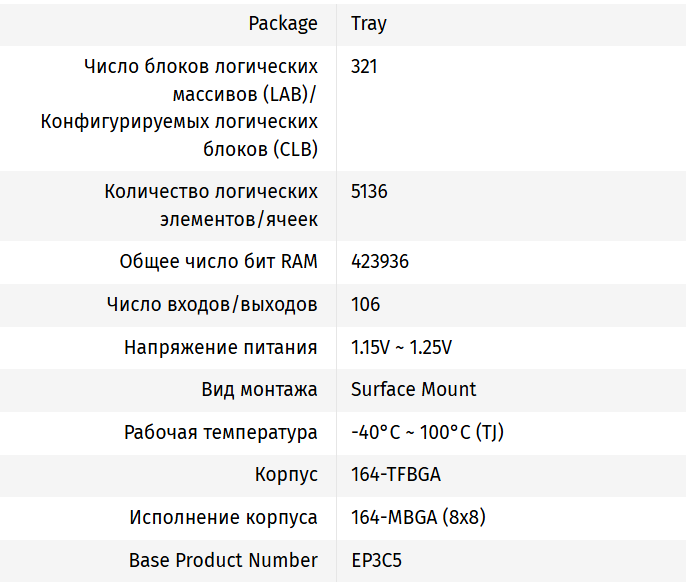This screenshot has width=686, height=586.
Task: Click the "Количество логических элементов/ячеек" label
Action: (211, 205)
